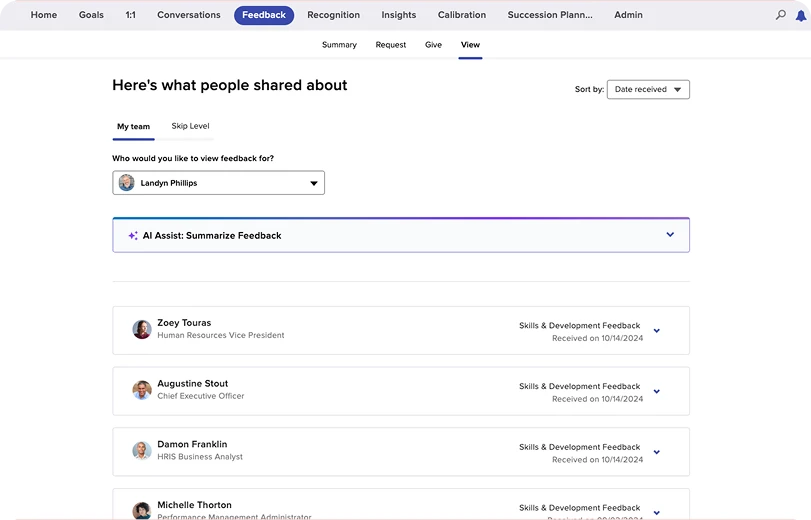Expand AI Assist: Summarize Feedback panel

tap(670, 235)
